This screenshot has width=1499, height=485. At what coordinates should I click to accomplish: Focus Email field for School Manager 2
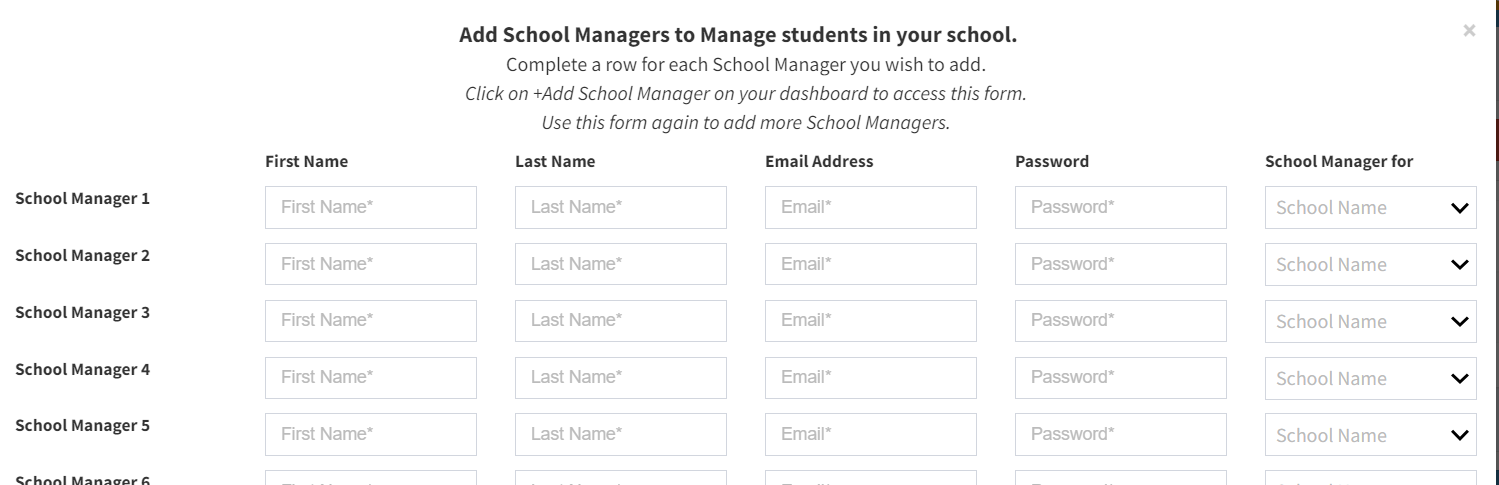point(870,264)
